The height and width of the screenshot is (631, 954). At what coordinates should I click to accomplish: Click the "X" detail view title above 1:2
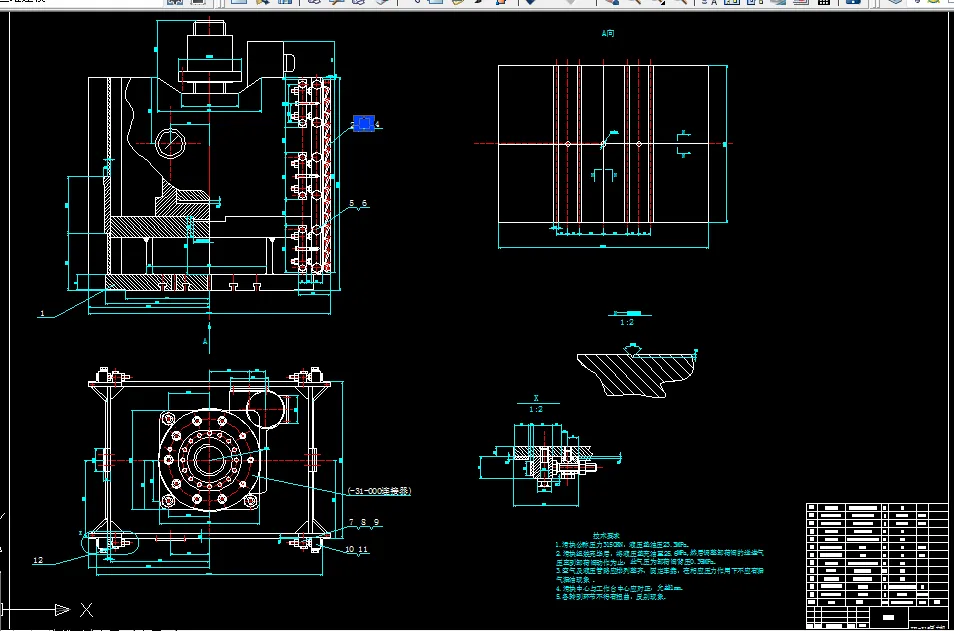[536, 398]
